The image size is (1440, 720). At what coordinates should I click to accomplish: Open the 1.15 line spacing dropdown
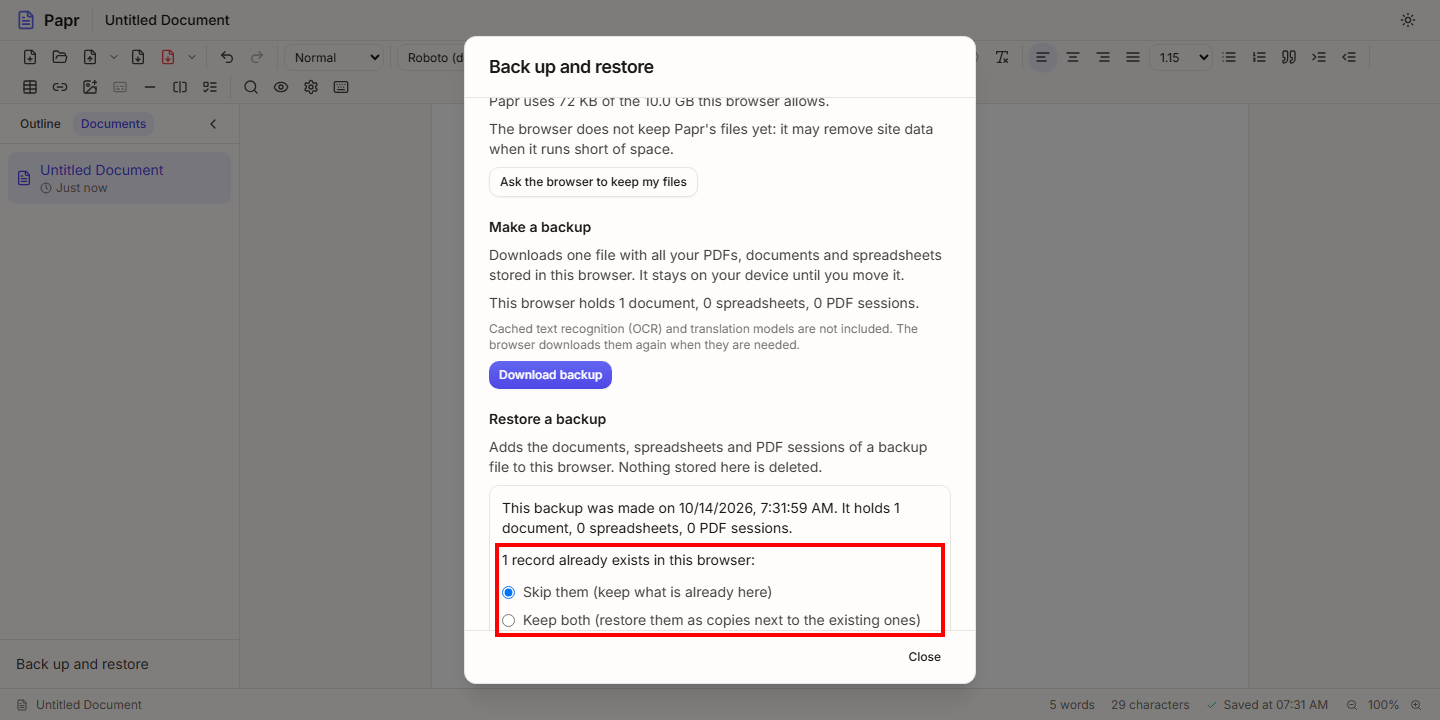1181,57
